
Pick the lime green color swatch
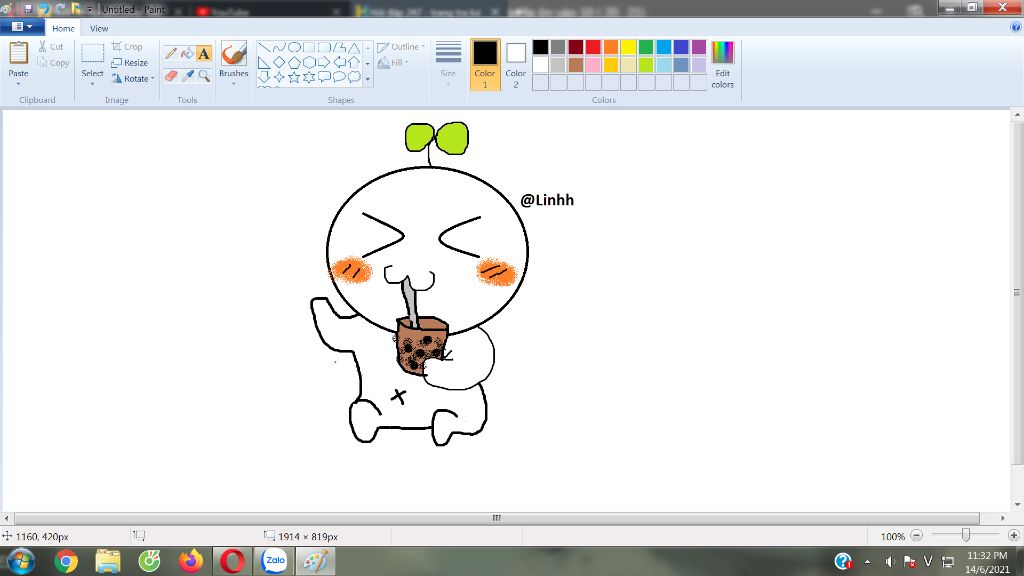[646, 65]
